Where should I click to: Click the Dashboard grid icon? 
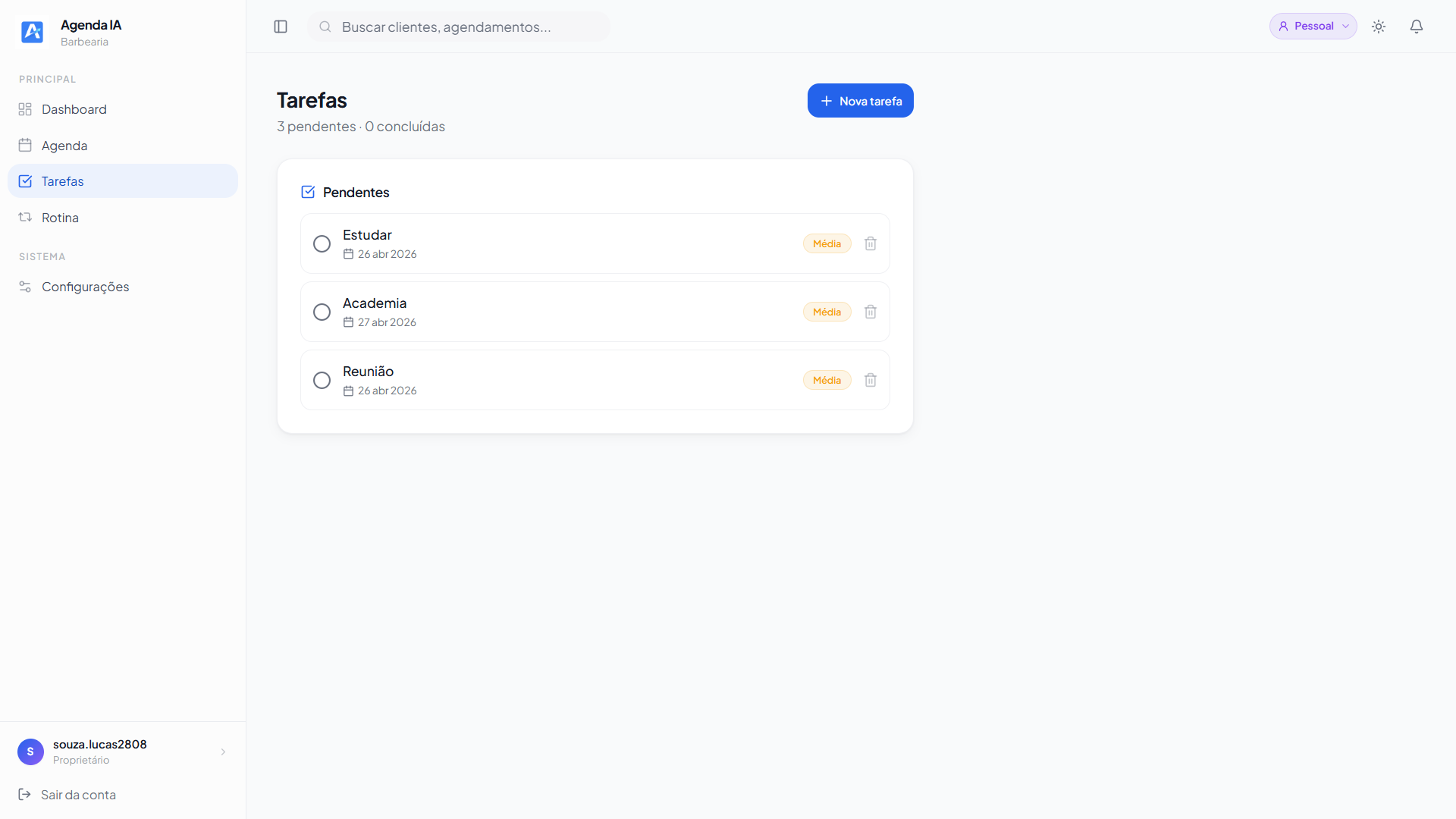pyautogui.click(x=25, y=109)
